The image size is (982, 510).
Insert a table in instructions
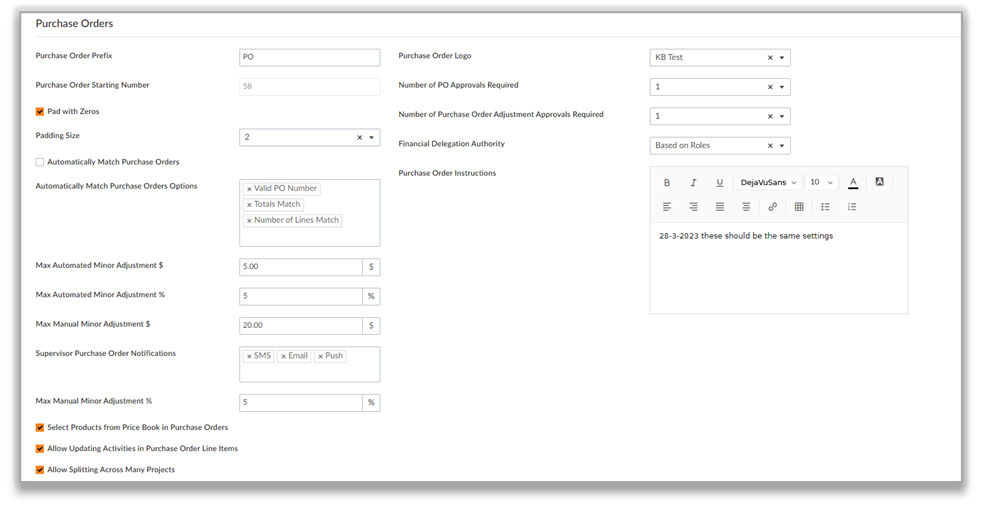[799, 207]
